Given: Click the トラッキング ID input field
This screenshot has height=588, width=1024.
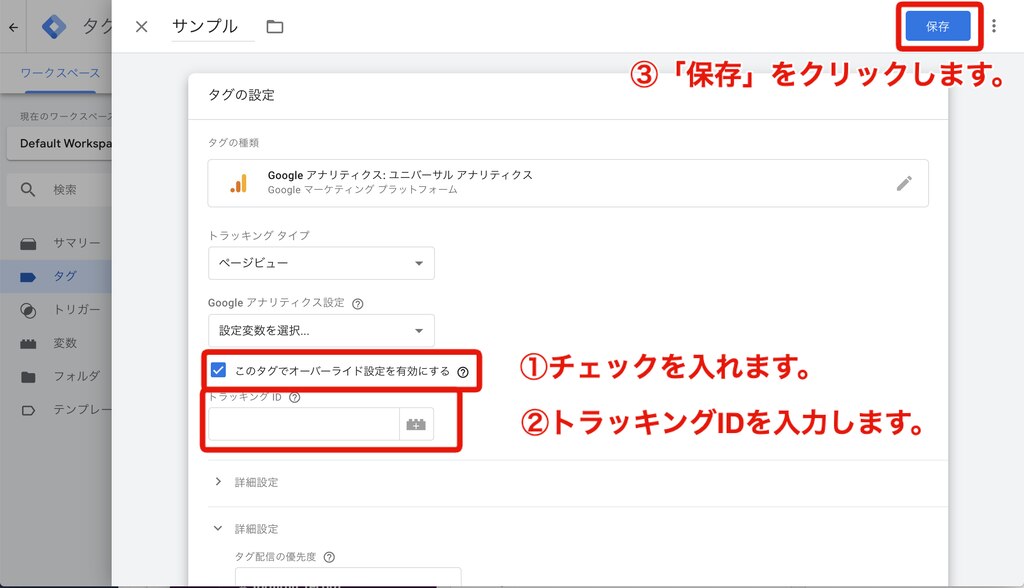Looking at the screenshot, I should [x=304, y=424].
